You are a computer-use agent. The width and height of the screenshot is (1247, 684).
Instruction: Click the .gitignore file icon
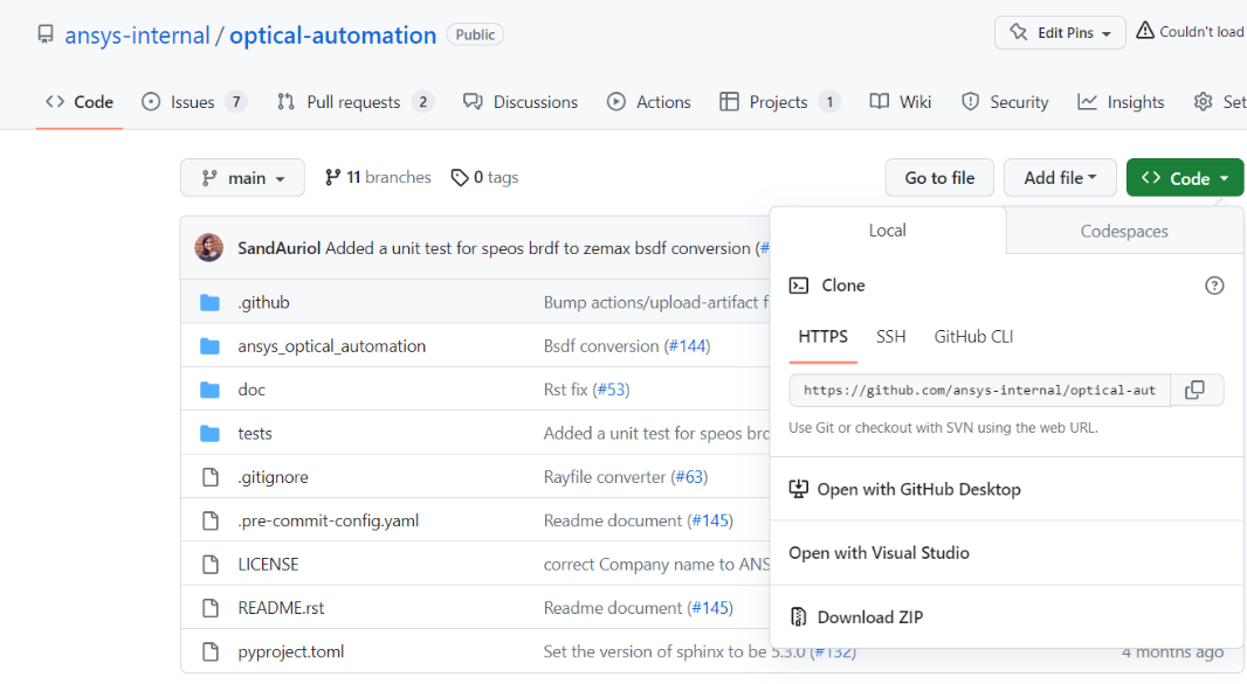coord(210,477)
